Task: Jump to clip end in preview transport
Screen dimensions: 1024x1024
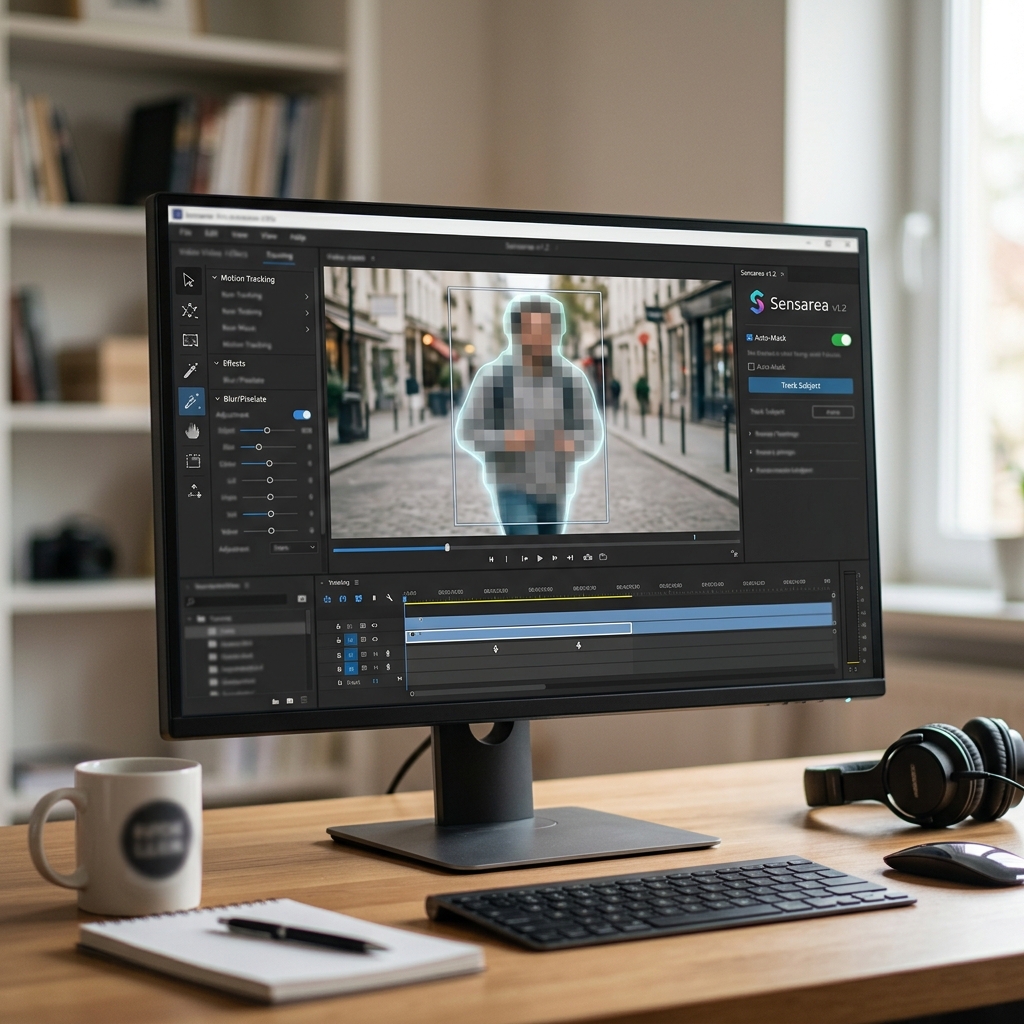Action: tap(570, 558)
